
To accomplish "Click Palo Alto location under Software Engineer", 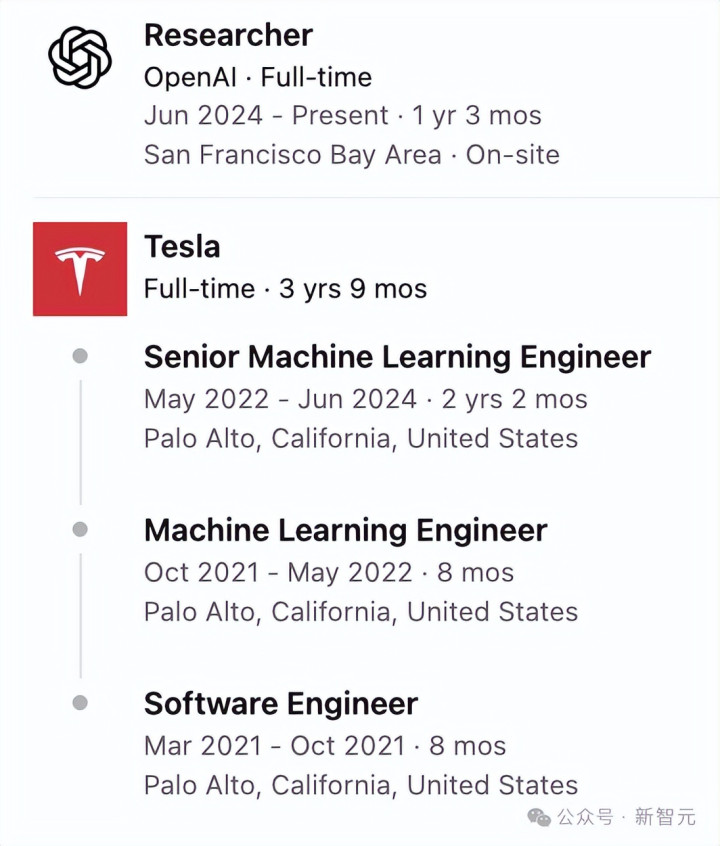I will tap(360, 785).
